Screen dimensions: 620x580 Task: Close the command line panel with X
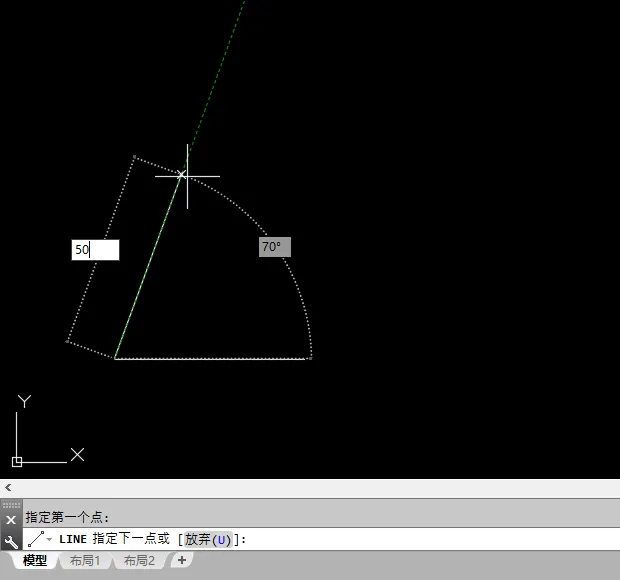pyautogui.click(x=11, y=520)
